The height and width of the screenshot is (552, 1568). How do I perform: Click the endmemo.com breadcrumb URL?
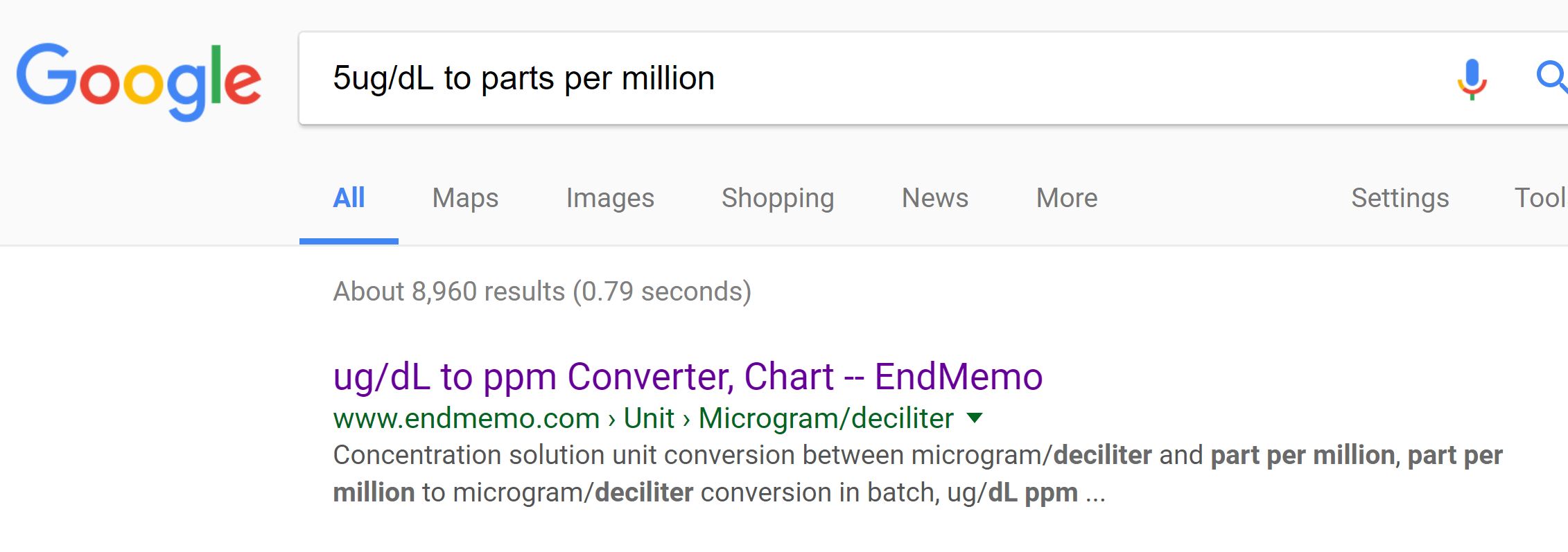click(x=464, y=418)
